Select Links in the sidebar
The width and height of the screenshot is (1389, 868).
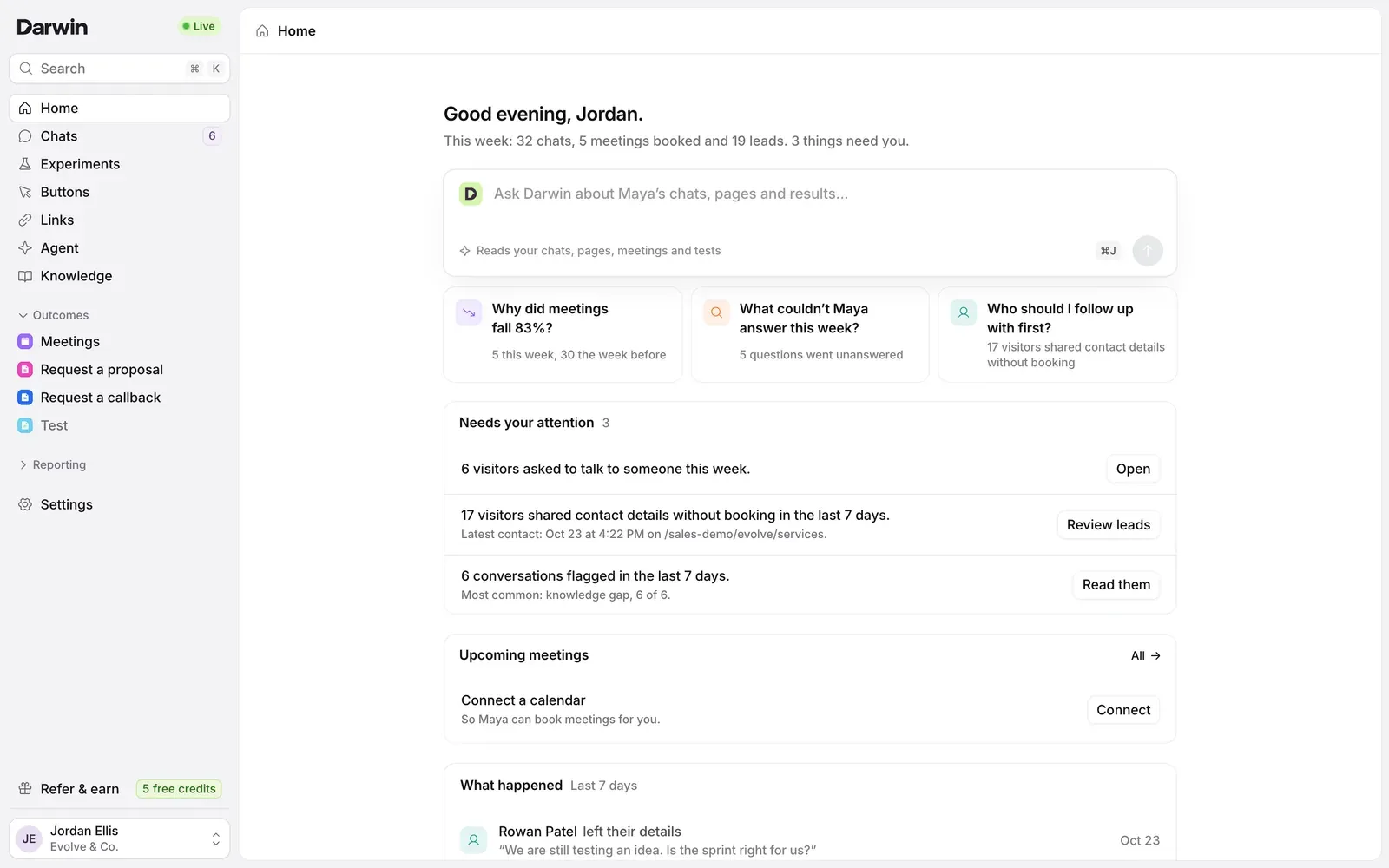point(120,220)
